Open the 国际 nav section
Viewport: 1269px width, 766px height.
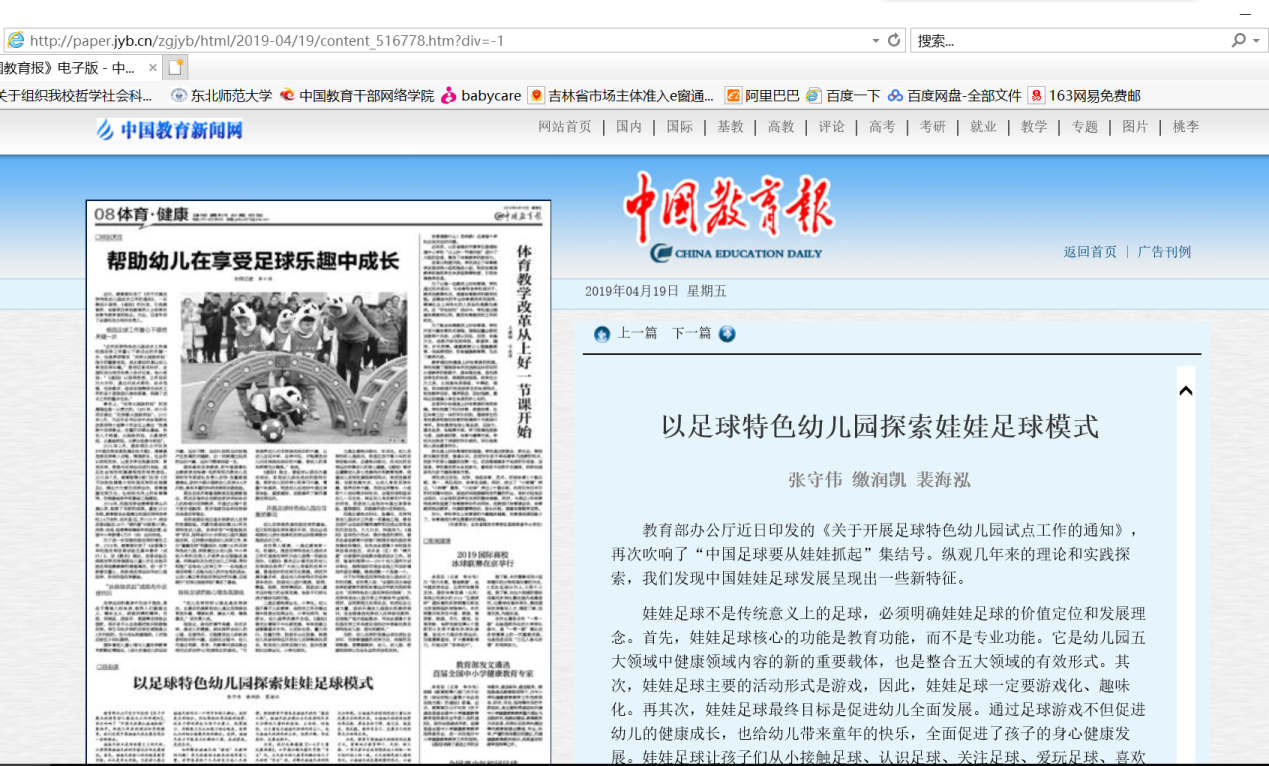point(680,127)
